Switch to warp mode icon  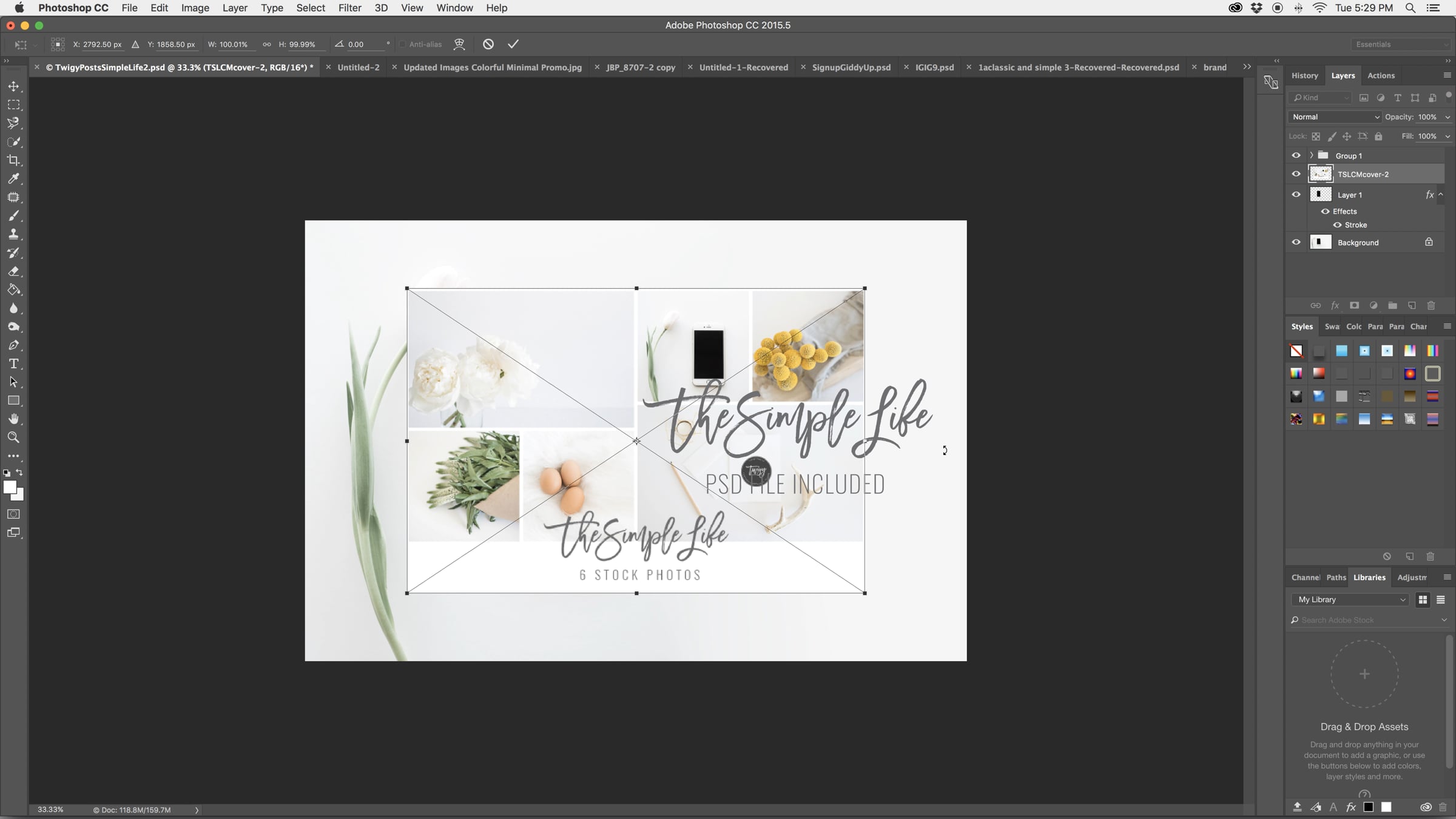tap(459, 44)
